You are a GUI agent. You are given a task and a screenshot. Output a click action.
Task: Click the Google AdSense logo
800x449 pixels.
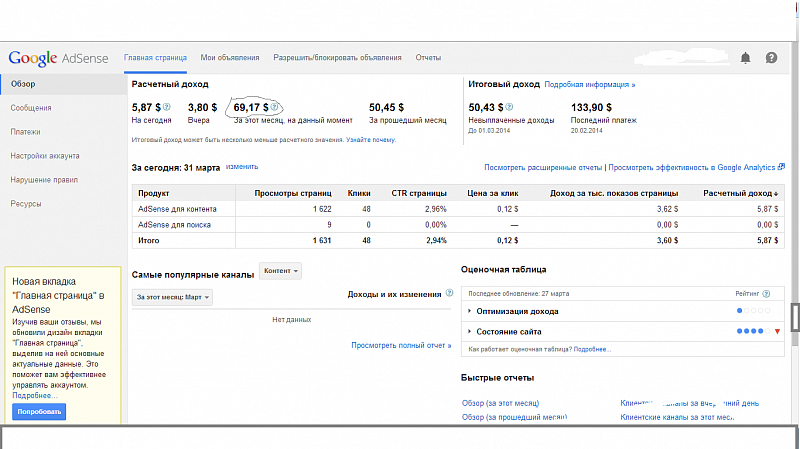[58, 58]
